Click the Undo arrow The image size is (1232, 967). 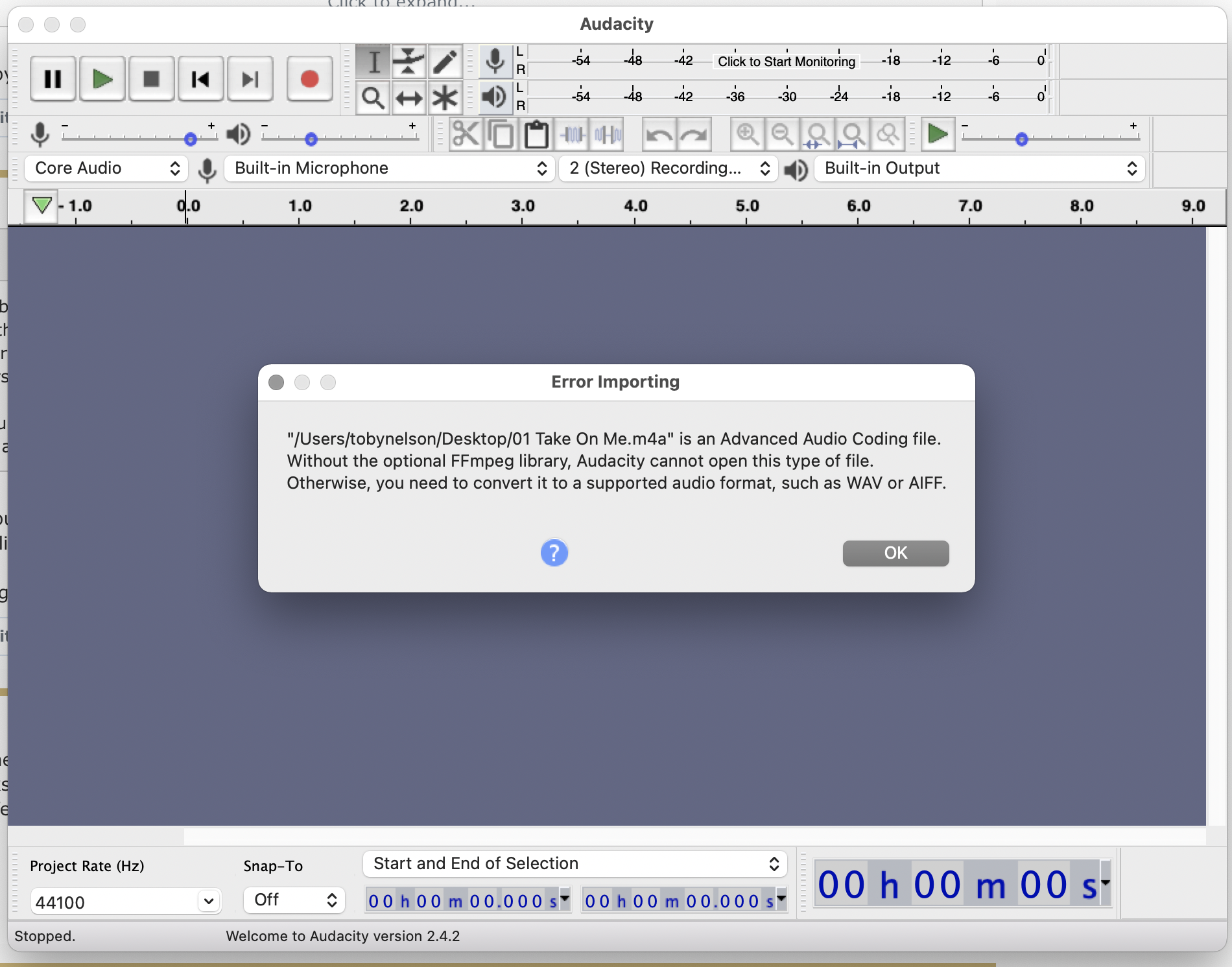pyautogui.click(x=659, y=135)
